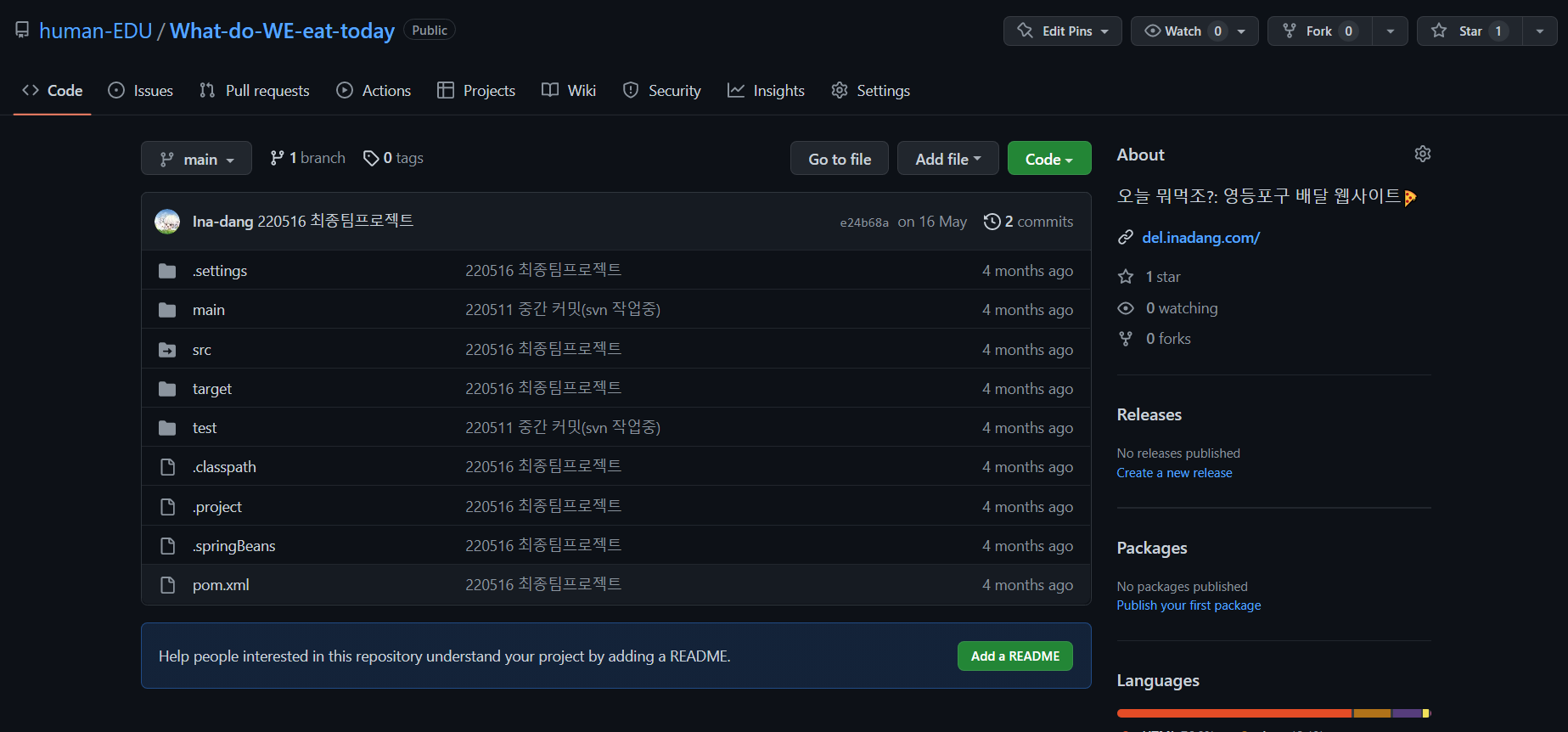
Task: Click Go to file button
Action: 840,159
